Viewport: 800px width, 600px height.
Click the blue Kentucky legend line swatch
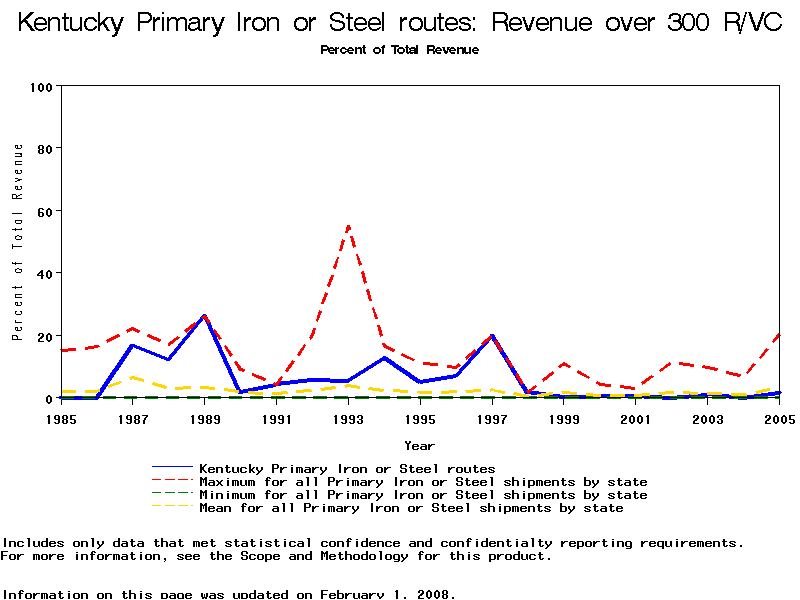point(172,468)
